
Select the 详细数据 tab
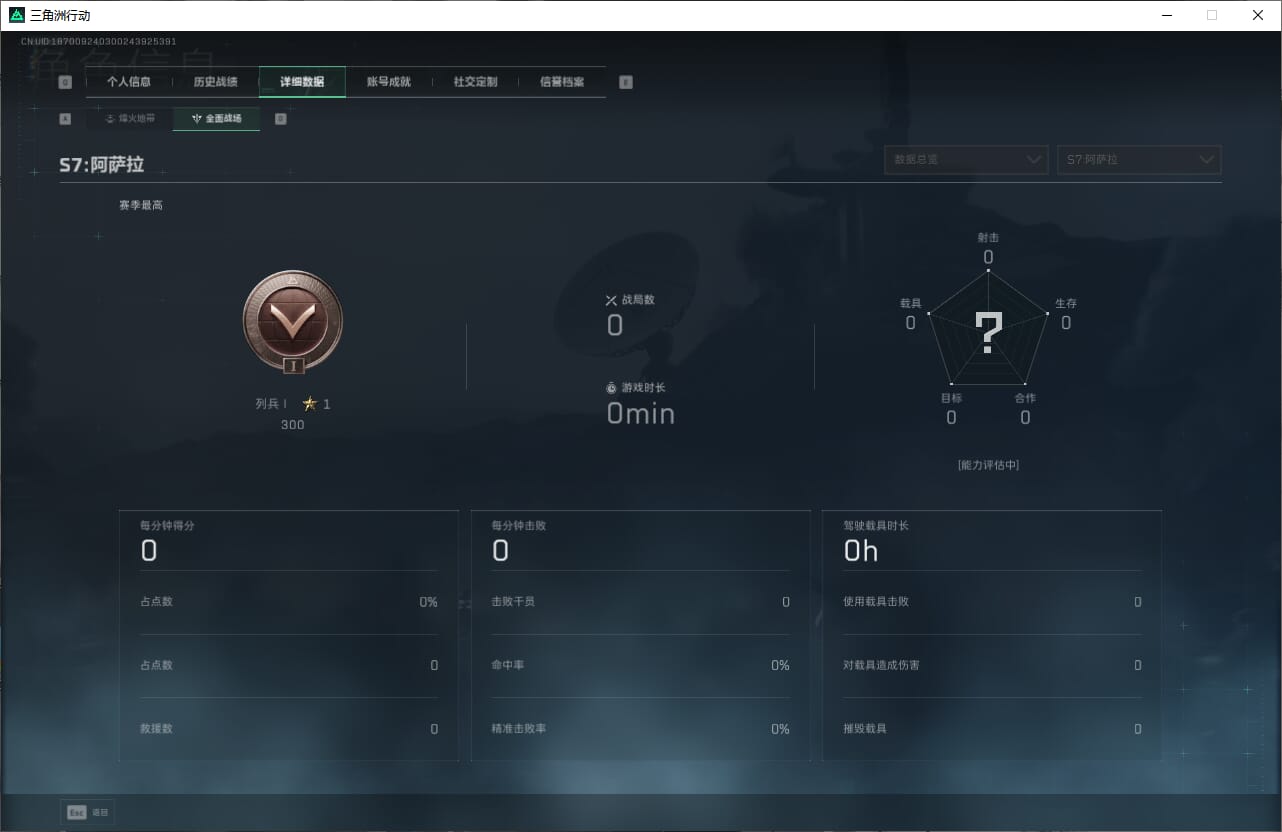coord(302,82)
